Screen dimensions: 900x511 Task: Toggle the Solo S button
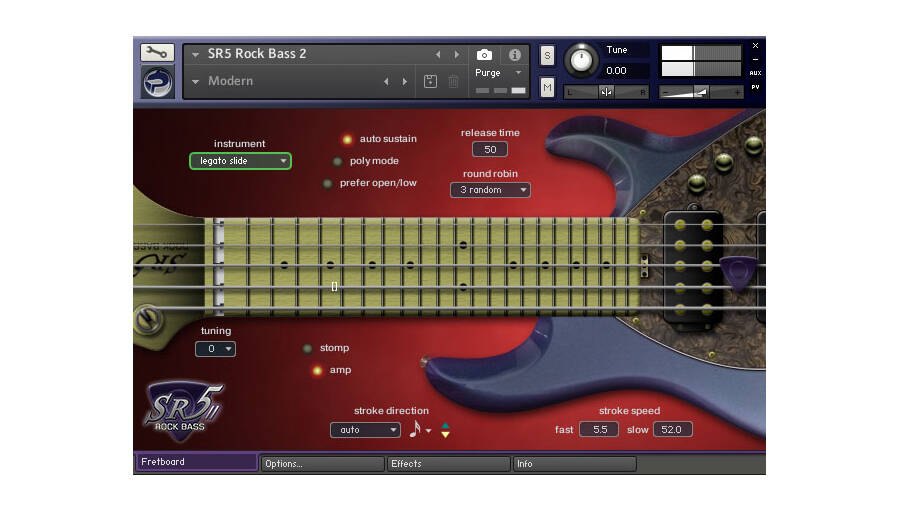(547, 56)
